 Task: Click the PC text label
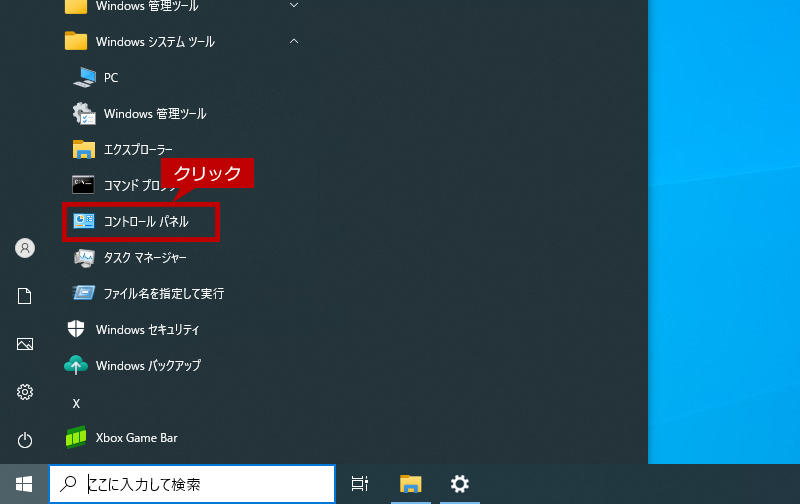(x=111, y=78)
